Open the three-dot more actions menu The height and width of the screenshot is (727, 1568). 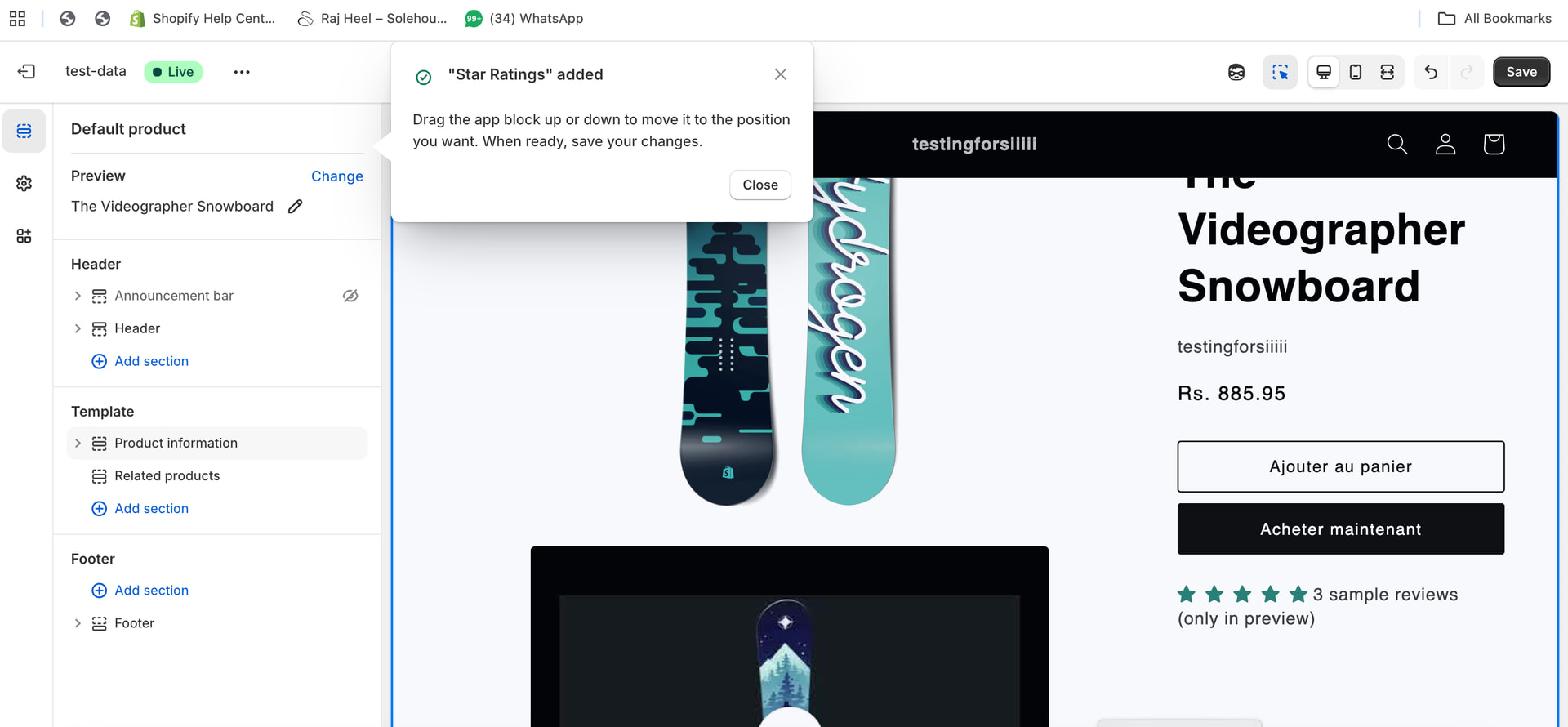pyautogui.click(x=242, y=72)
